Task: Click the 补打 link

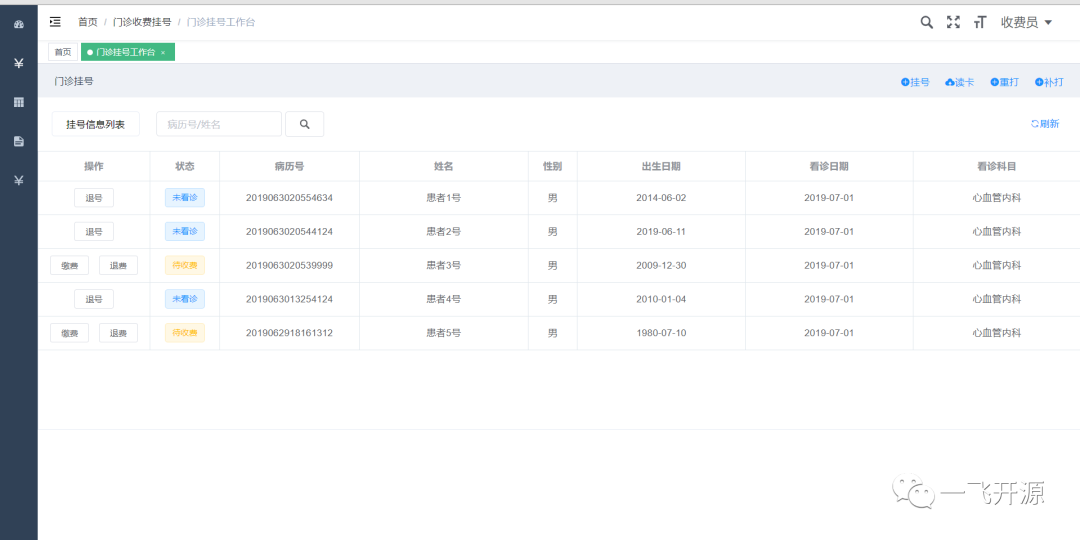Action: pyautogui.click(x=1049, y=82)
